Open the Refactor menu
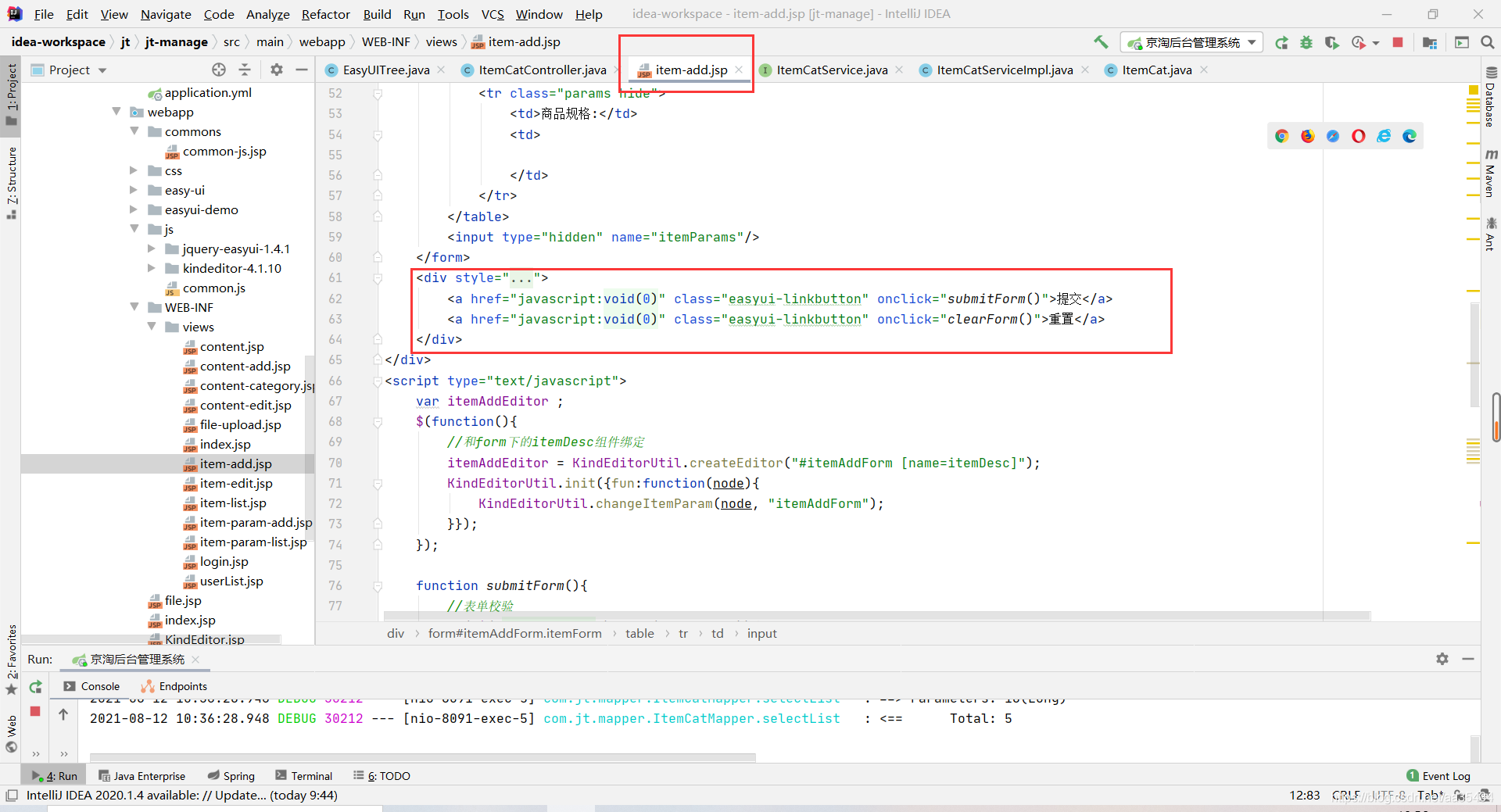Image resolution: width=1501 pixels, height=812 pixels. [326, 14]
